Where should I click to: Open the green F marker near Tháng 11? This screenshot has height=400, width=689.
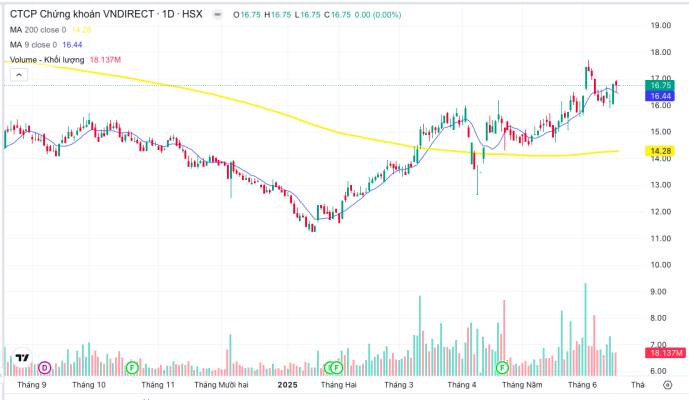coord(132,367)
